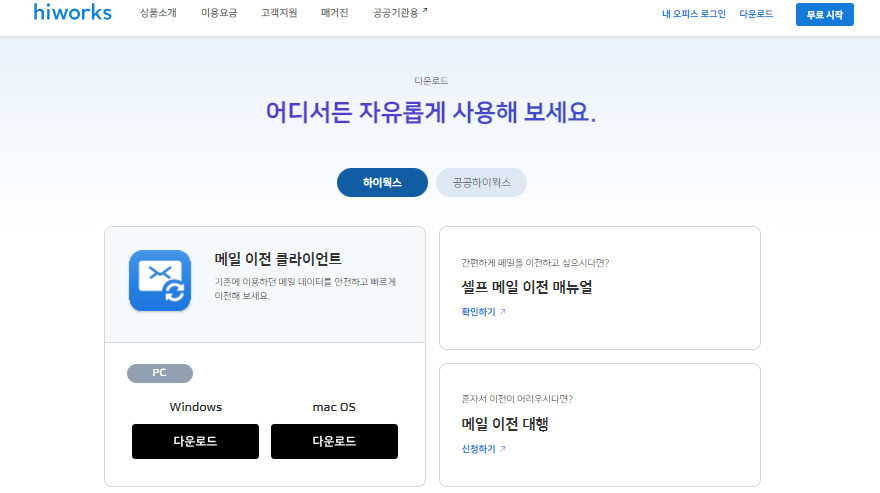880x493 pixels.
Task: Open the 상품소개 menu
Action: (x=158, y=12)
